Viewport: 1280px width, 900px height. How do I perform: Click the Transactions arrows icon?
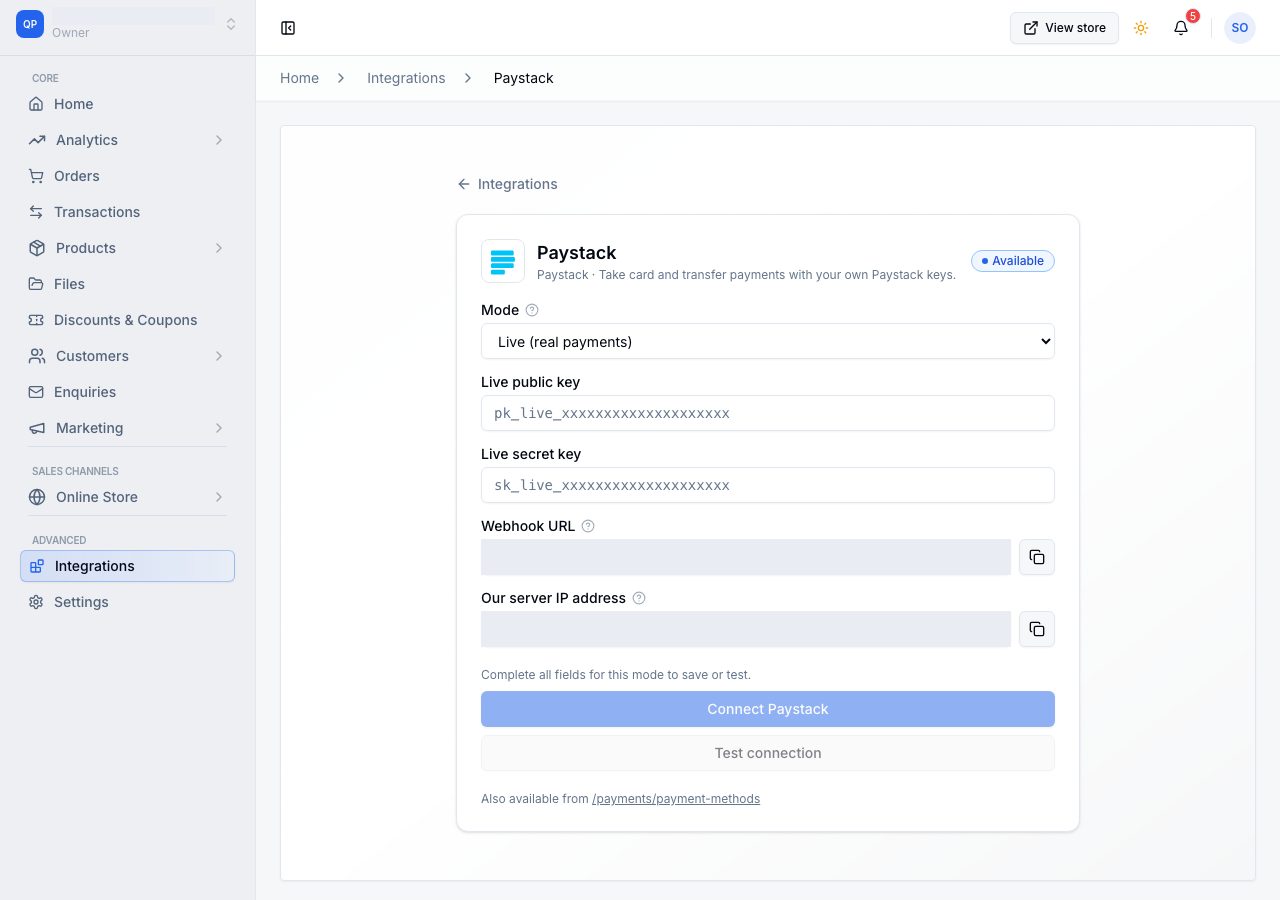(x=36, y=212)
